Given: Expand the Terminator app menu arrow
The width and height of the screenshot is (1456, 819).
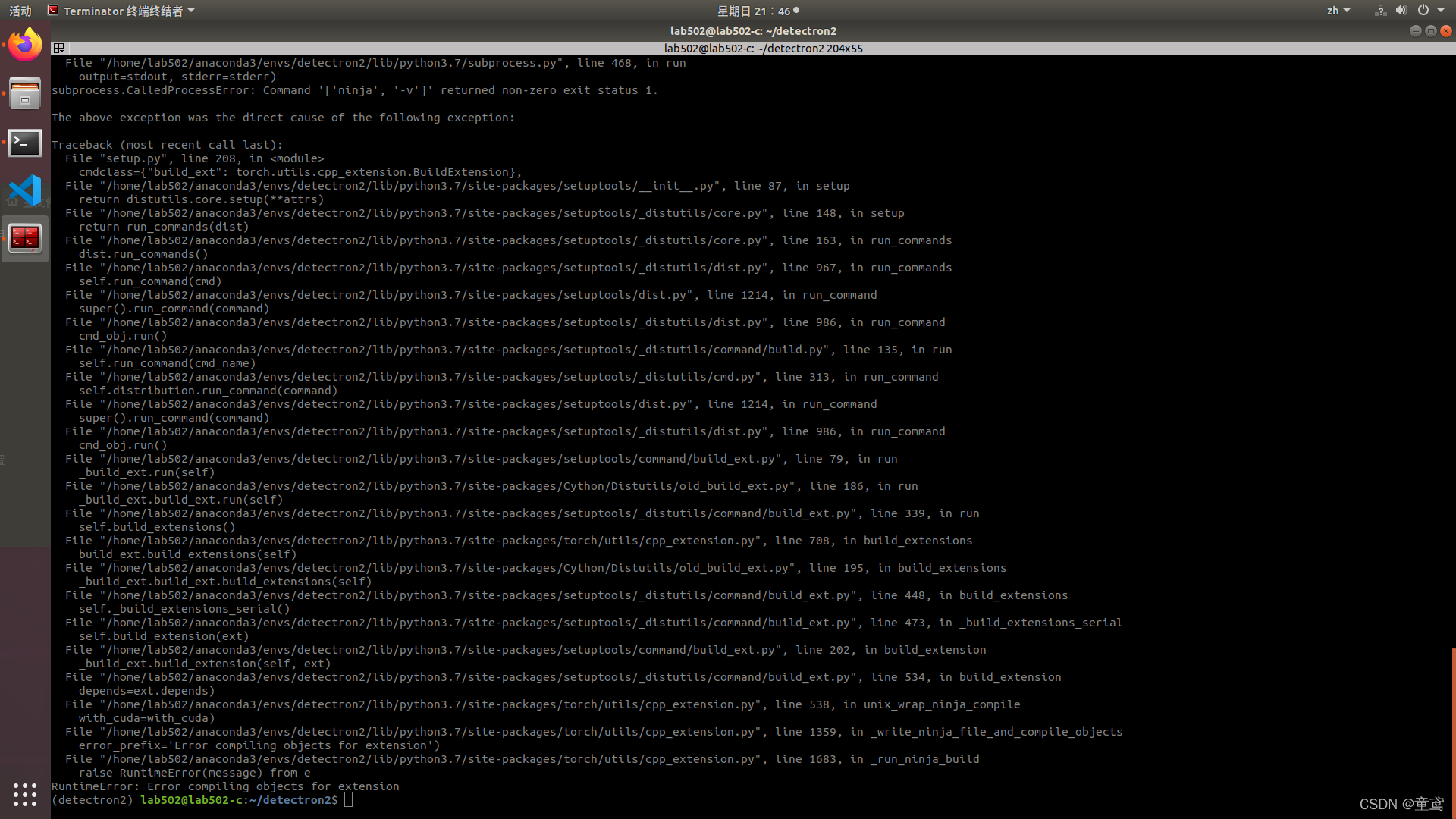Looking at the screenshot, I should click(x=191, y=11).
